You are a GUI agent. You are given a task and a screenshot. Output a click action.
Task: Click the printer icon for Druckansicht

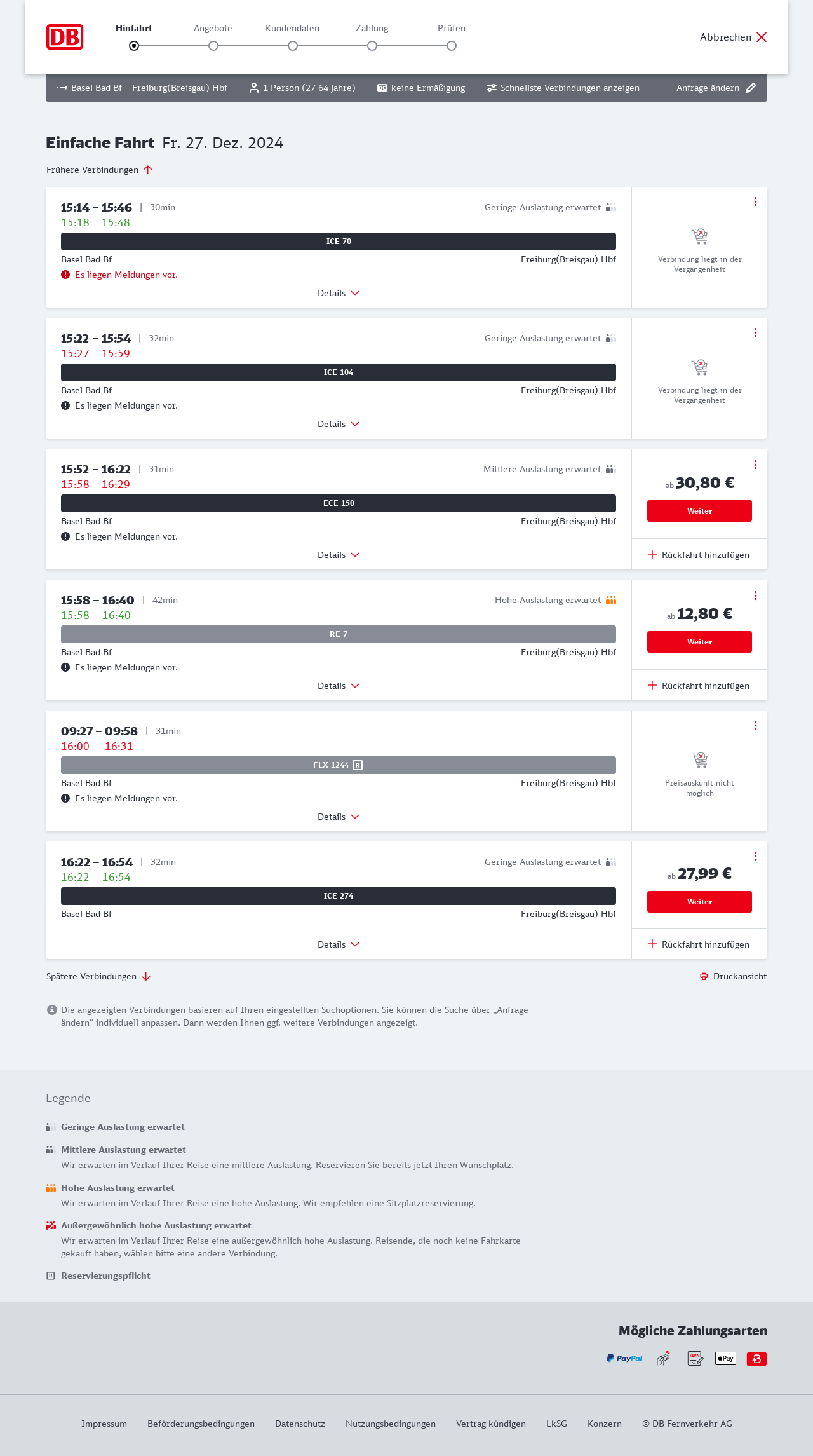coord(704,976)
